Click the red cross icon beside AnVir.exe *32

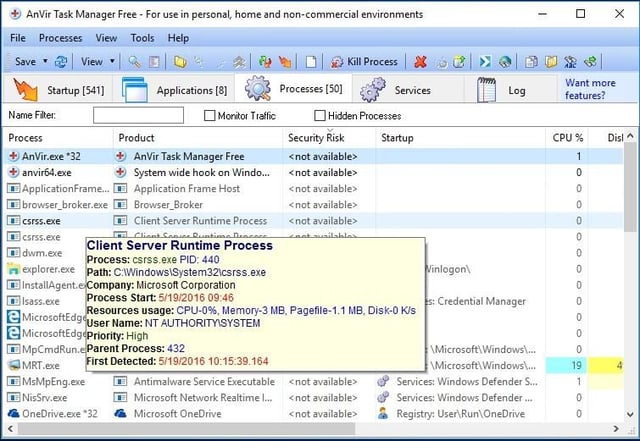coord(13,156)
